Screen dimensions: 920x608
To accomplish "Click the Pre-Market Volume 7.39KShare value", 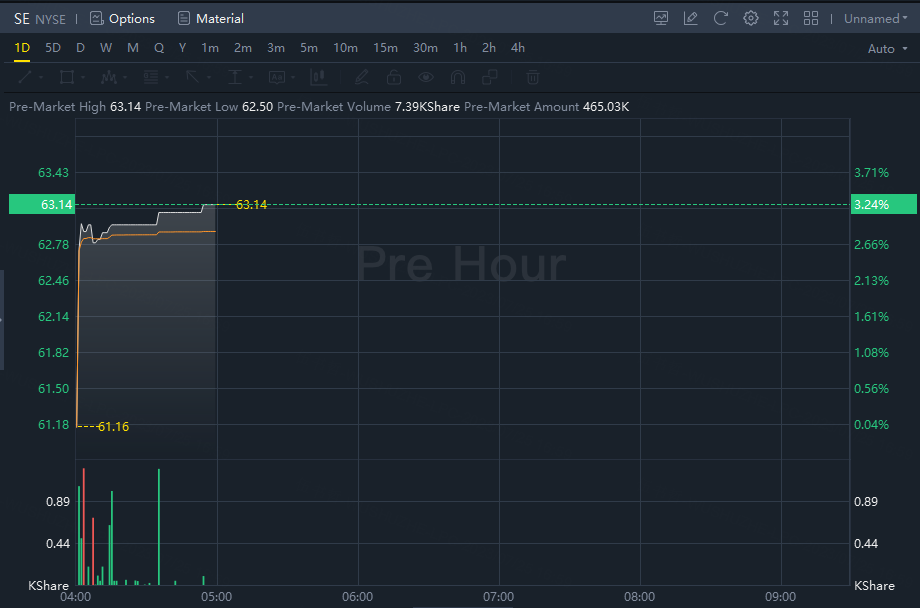I will [x=427, y=107].
